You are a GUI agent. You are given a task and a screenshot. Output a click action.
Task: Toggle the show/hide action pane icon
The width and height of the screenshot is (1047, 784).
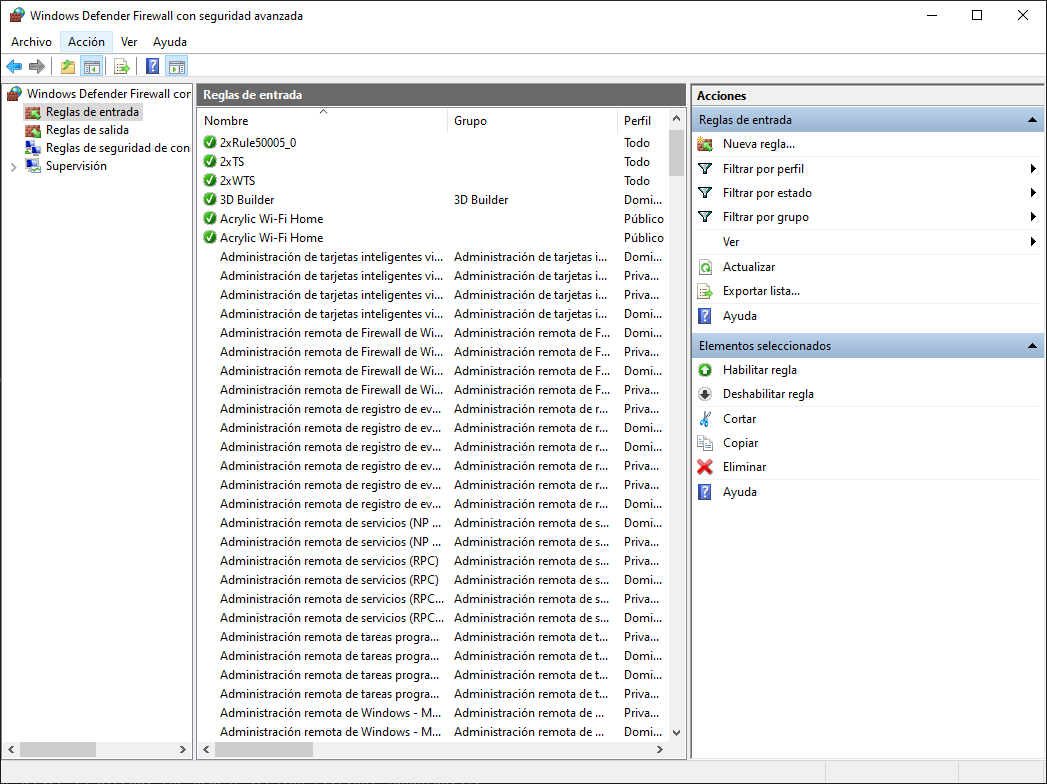pyautogui.click(x=177, y=66)
